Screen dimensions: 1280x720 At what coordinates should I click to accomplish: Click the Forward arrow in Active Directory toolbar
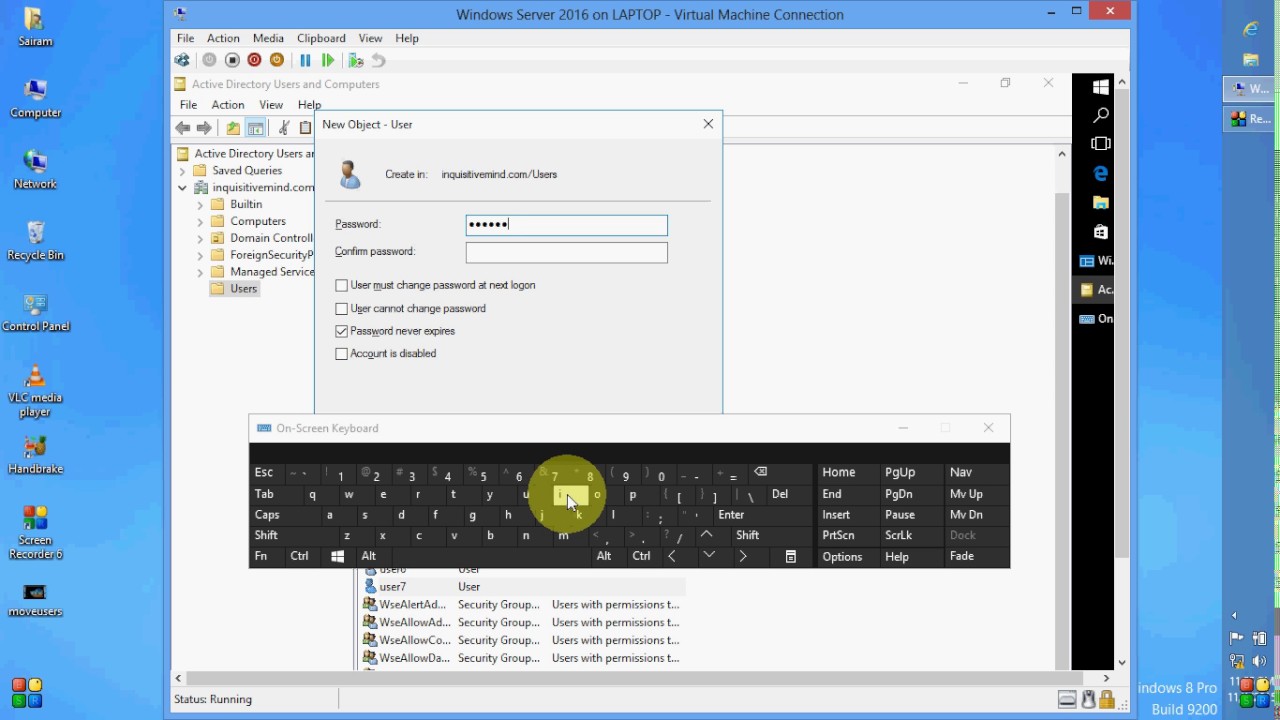tap(204, 128)
